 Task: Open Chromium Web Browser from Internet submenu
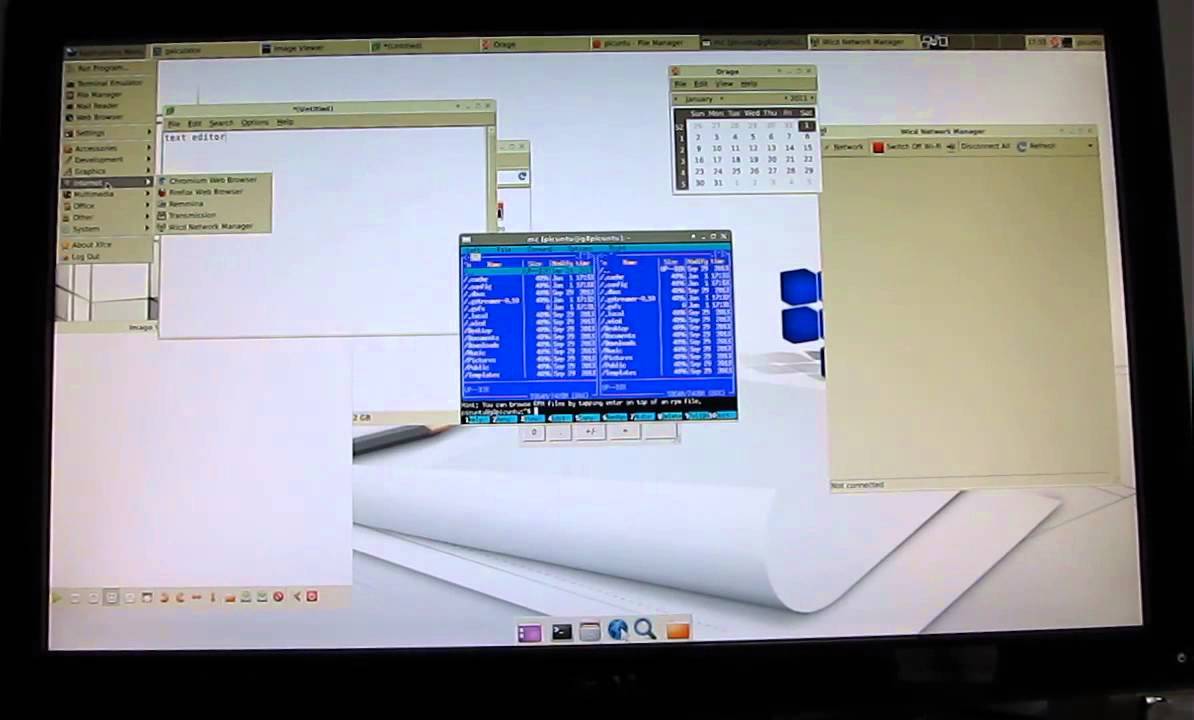coord(213,180)
